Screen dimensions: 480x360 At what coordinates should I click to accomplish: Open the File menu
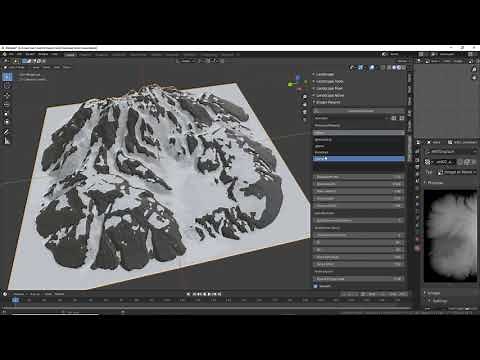pos(12,54)
